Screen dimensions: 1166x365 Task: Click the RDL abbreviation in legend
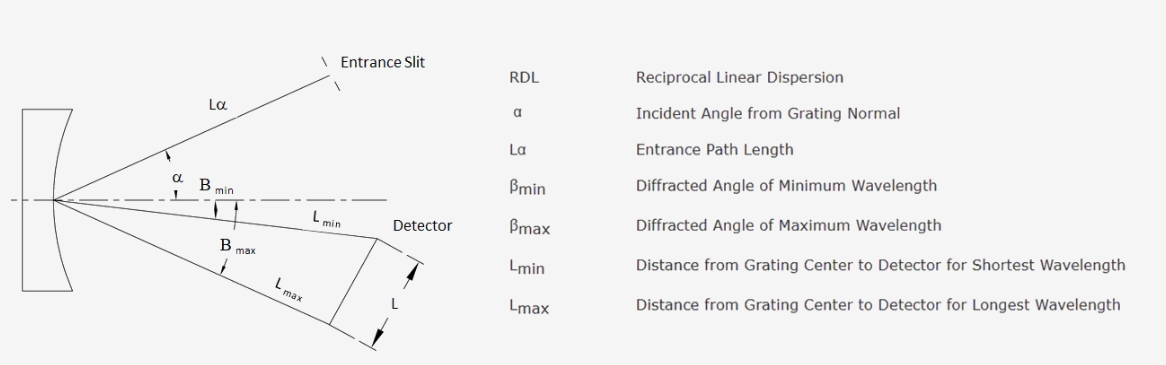pyautogui.click(x=523, y=77)
